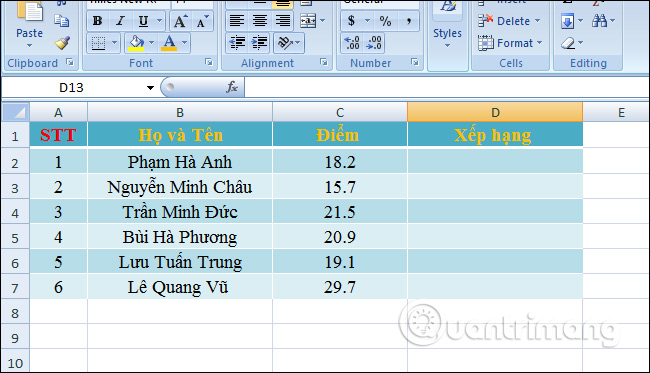Select cell with score 29.7

(340, 287)
